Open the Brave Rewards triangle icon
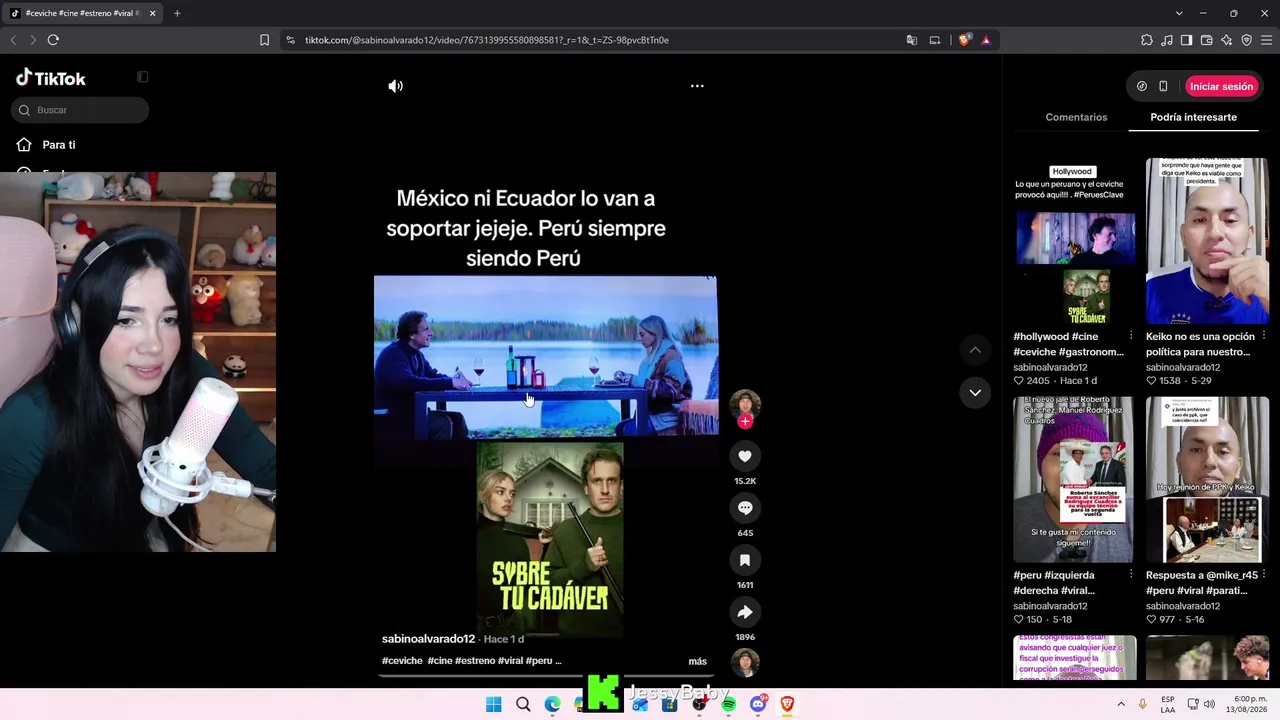Screen dimensions: 1280x720 coord(986,40)
